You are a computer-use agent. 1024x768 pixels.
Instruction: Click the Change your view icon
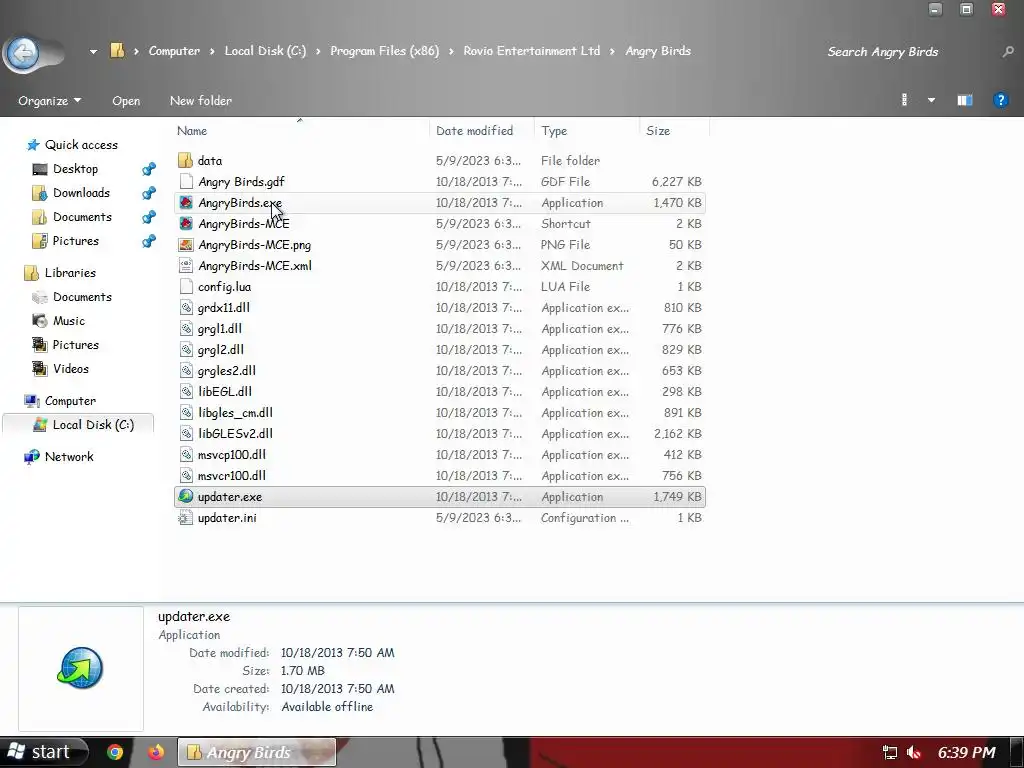click(x=904, y=100)
